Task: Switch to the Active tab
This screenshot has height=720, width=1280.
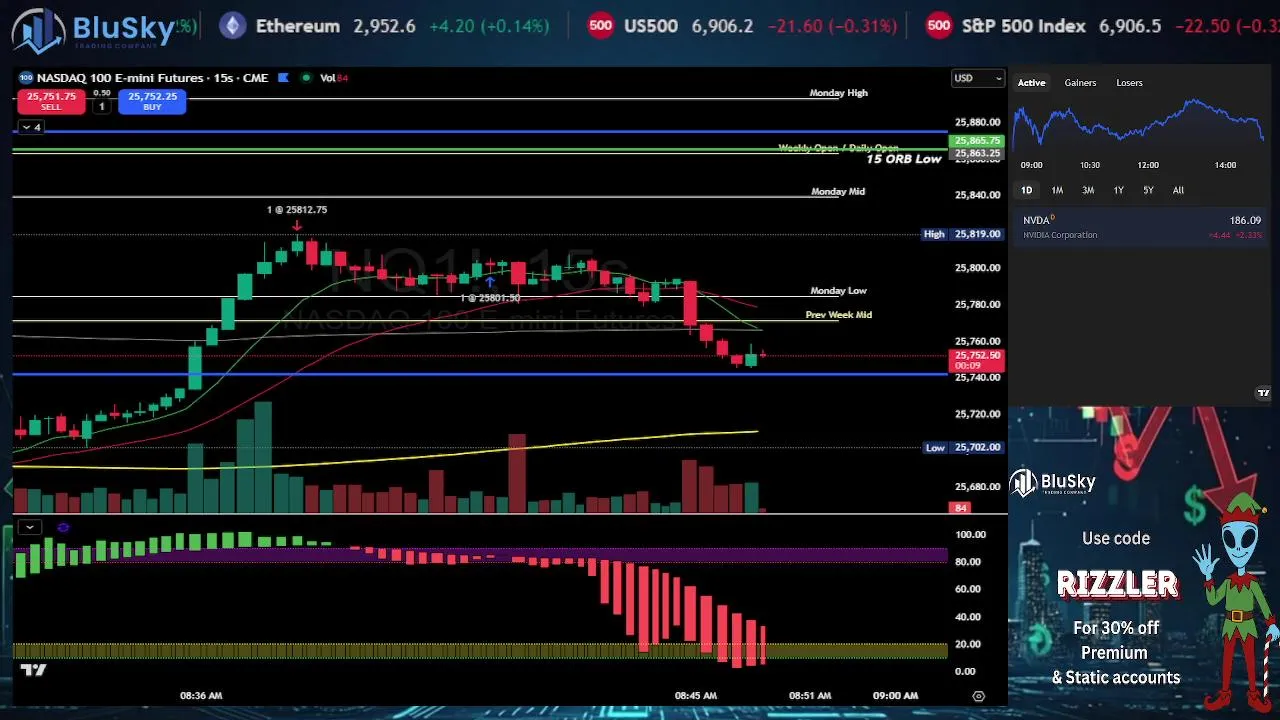Action: pos(1031,83)
